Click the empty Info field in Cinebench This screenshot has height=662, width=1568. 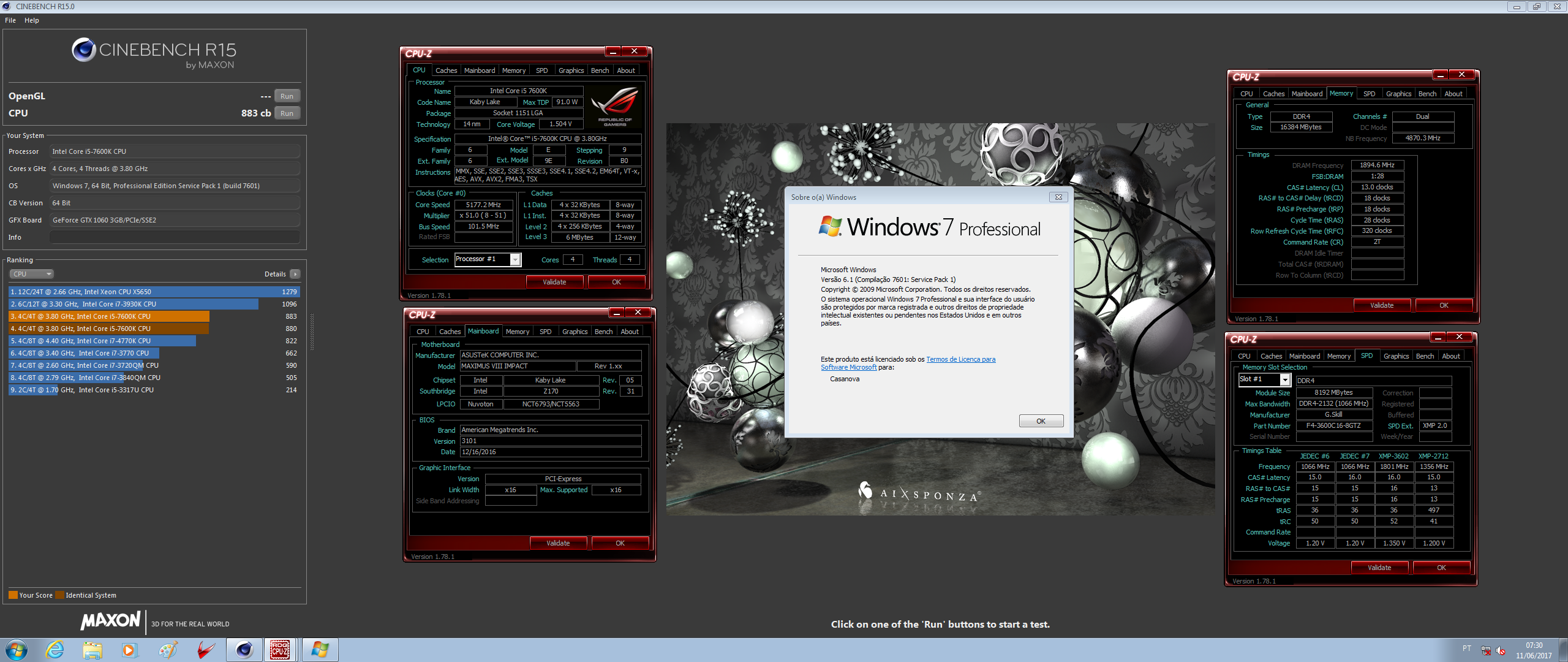tap(175, 237)
